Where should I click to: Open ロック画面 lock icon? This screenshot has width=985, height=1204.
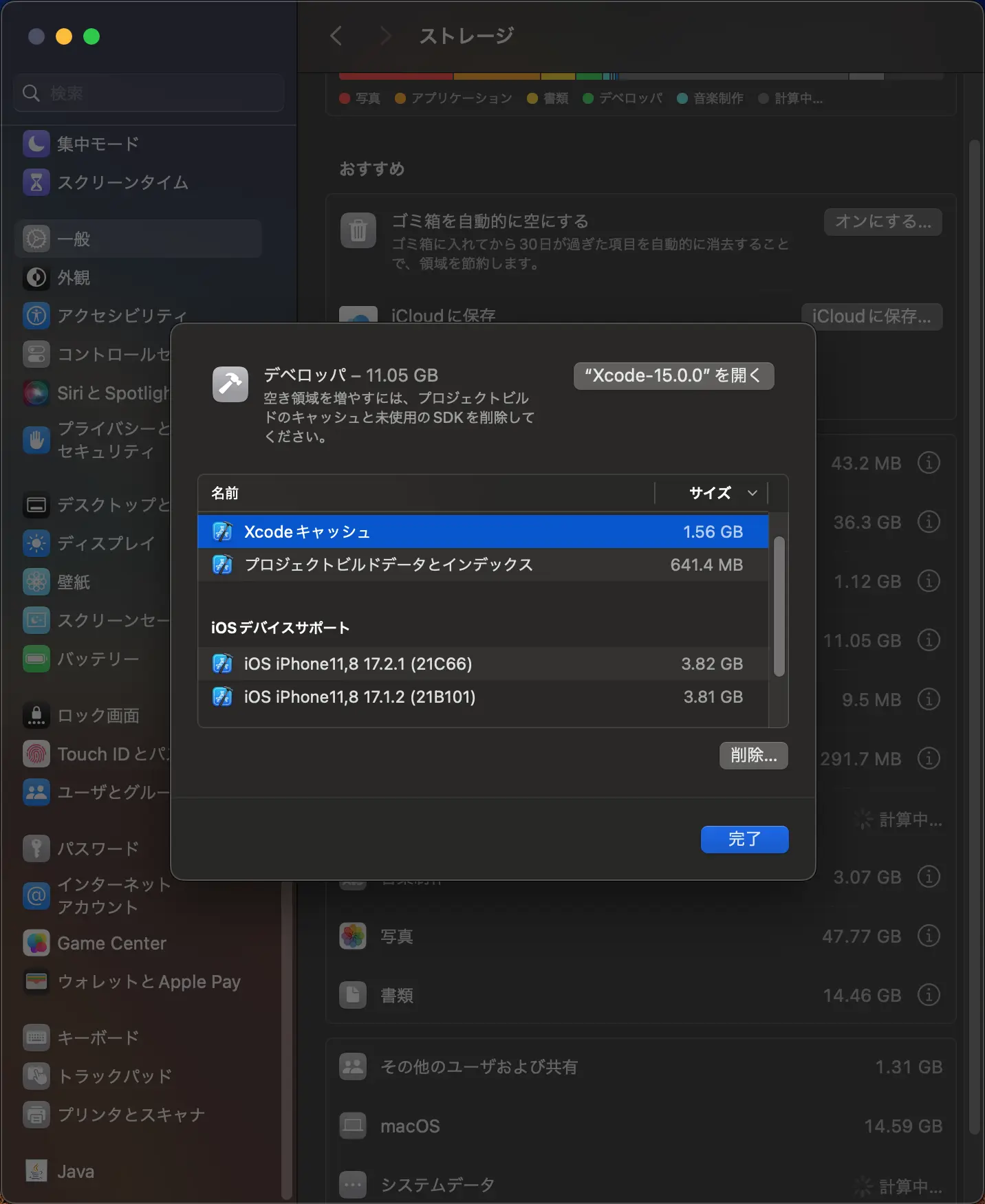pyautogui.click(x=36, y=716)
